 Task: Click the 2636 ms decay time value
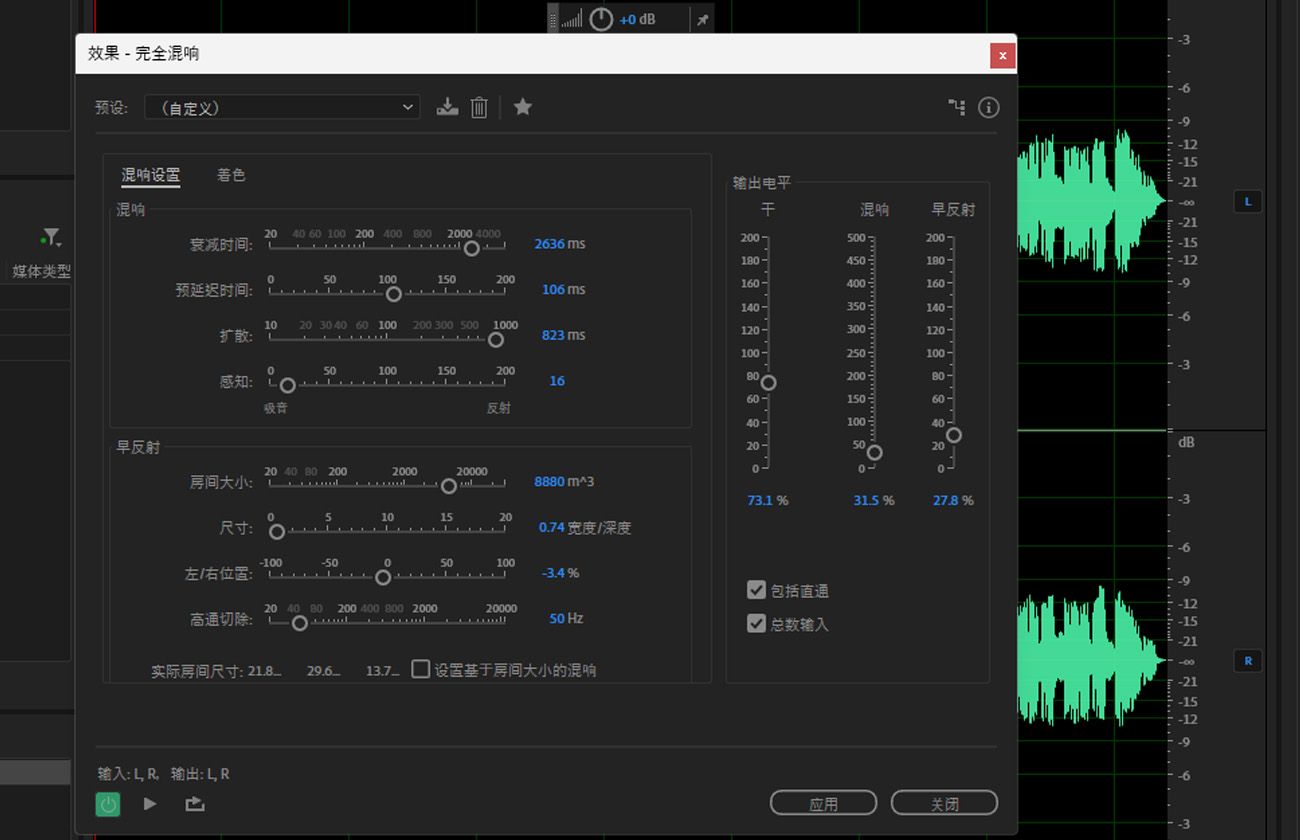[x=549, y=244]
